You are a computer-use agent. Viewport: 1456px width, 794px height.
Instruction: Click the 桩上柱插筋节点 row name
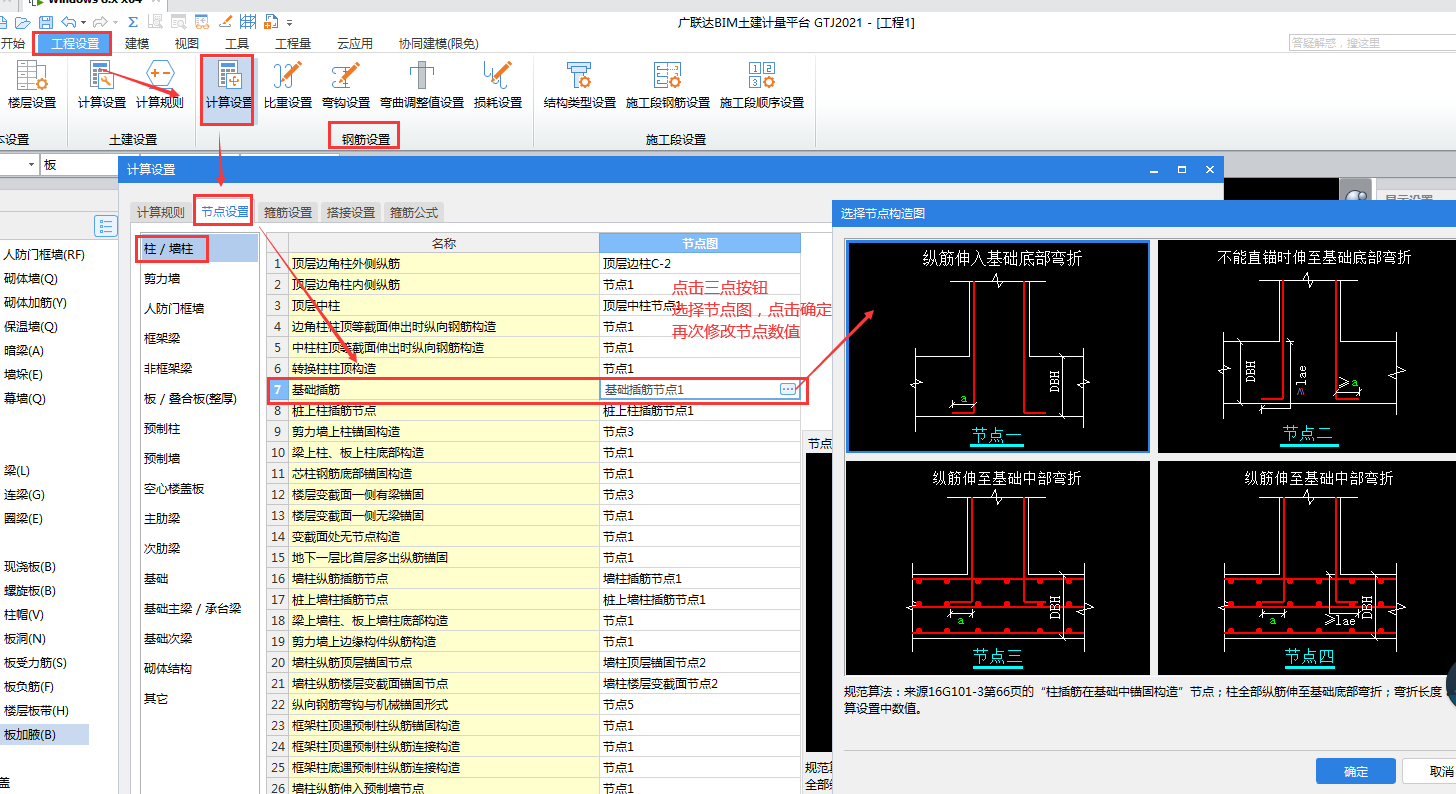(x=444, y=411)
